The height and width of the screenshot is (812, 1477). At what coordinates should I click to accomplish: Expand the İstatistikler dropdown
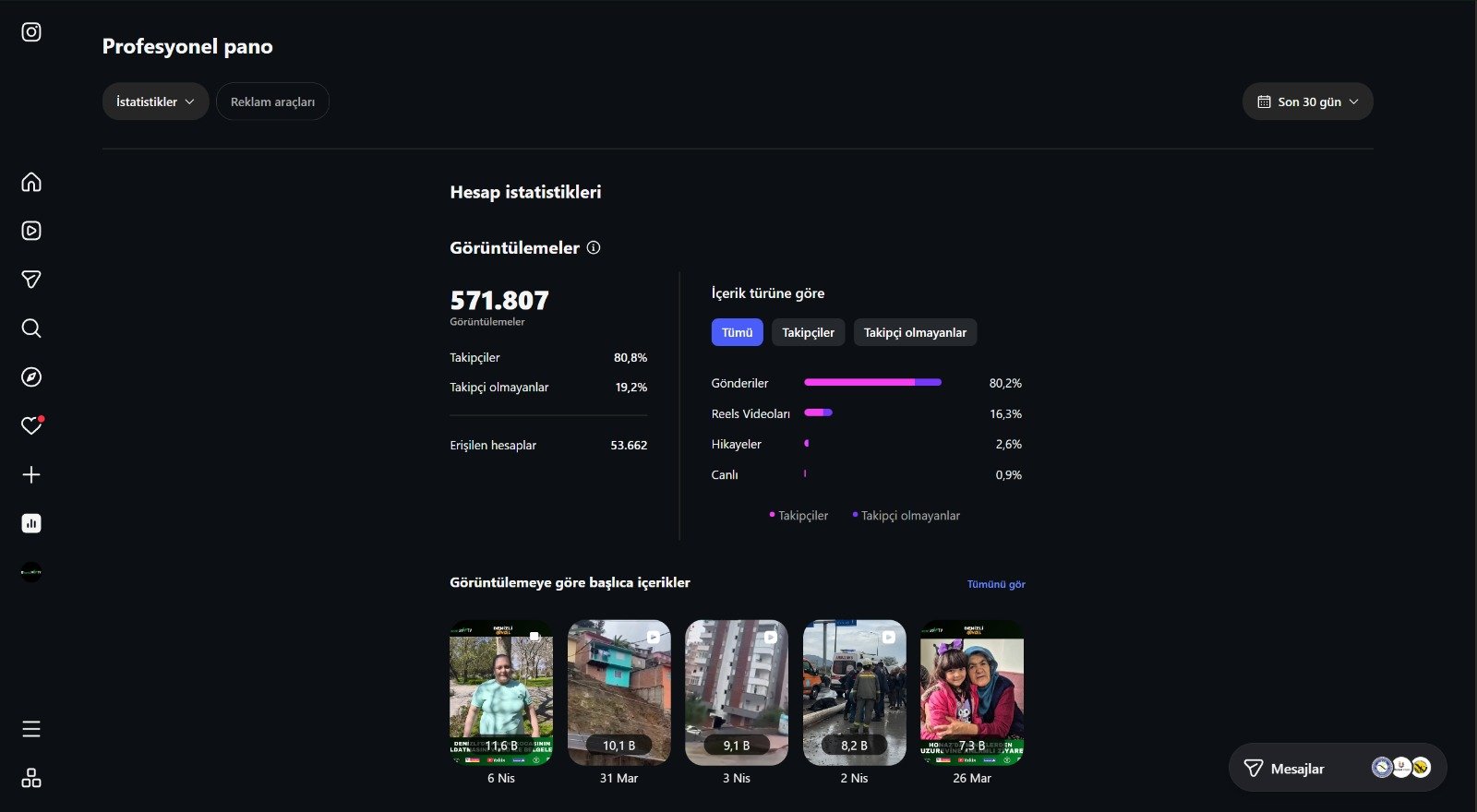155,101
